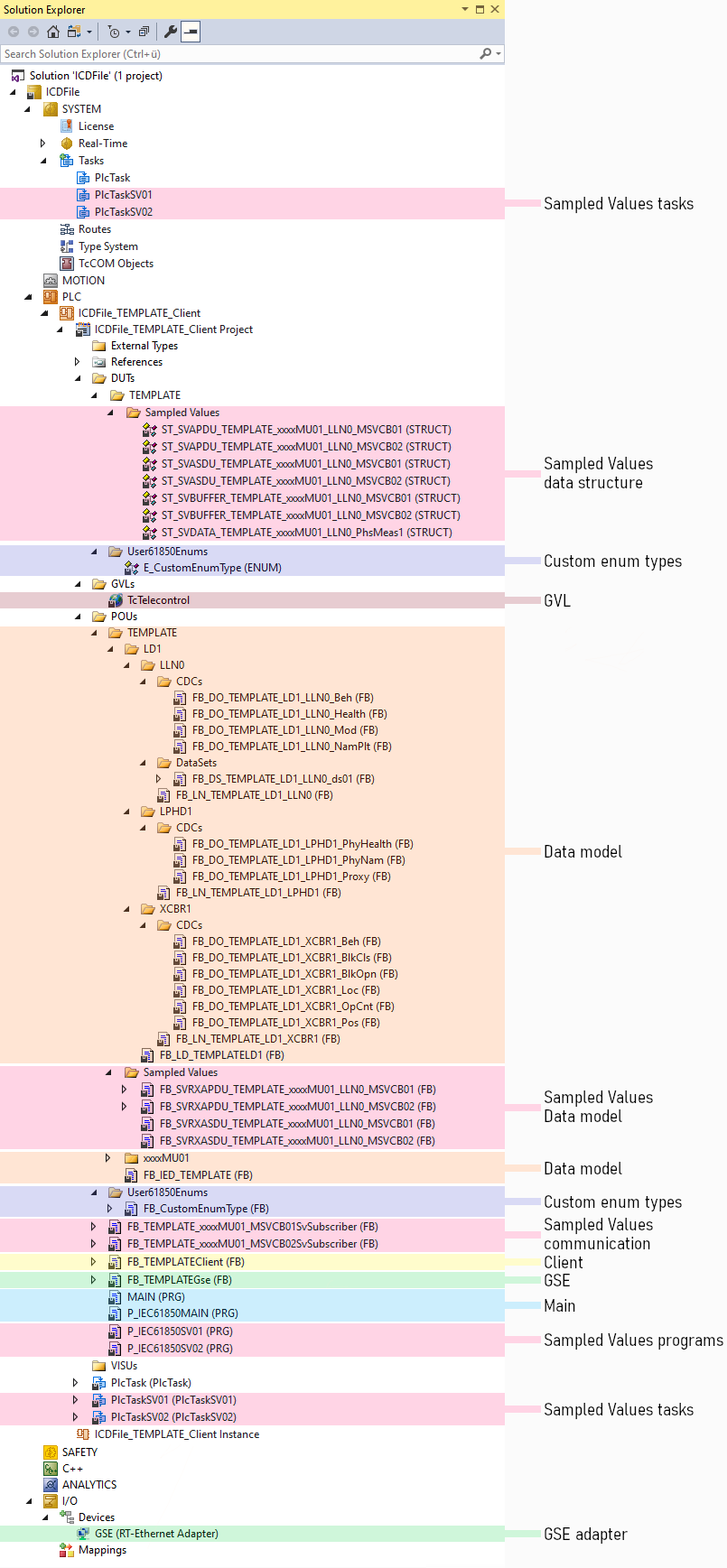Image resolution: width=727 pixels, height=1568 pixels.
Task: Select FB_SVRXASDU_TEMPLATE_xxxxMU01_LLN0_MSVCB01 (FB)
Action: 297,1124
